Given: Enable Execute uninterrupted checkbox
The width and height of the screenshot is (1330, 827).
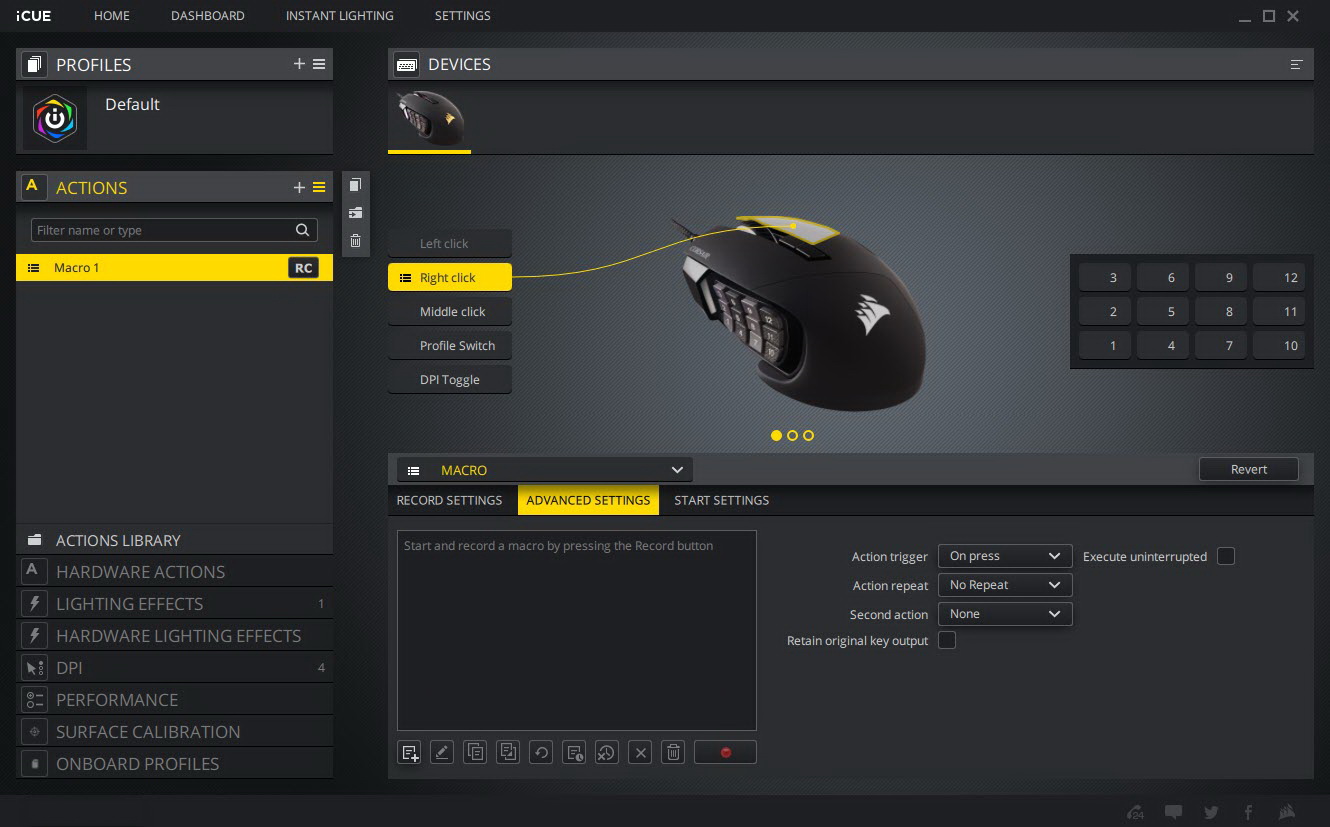Looking at the screenshot, I should 1226,556.
